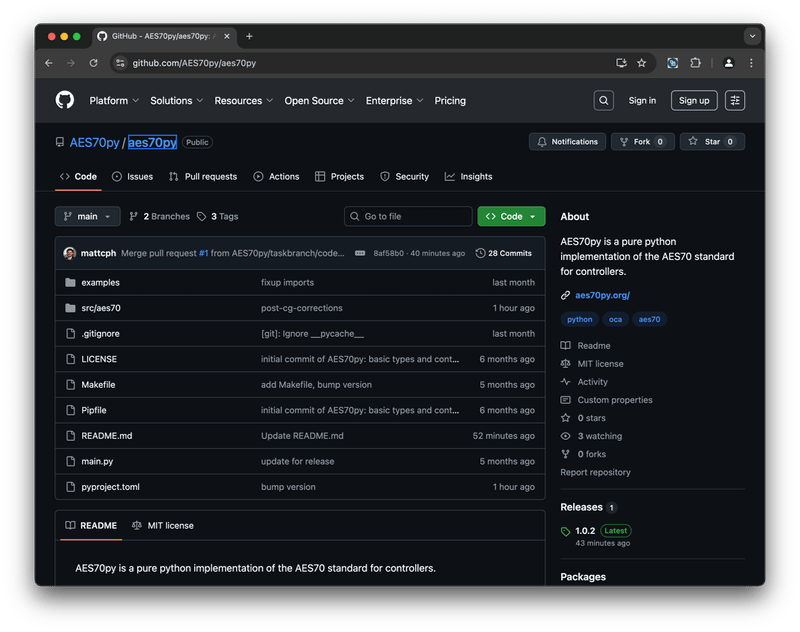The image size is (800, 632).
Task: Open the Notifications bell button
Action: click(567, 142)
